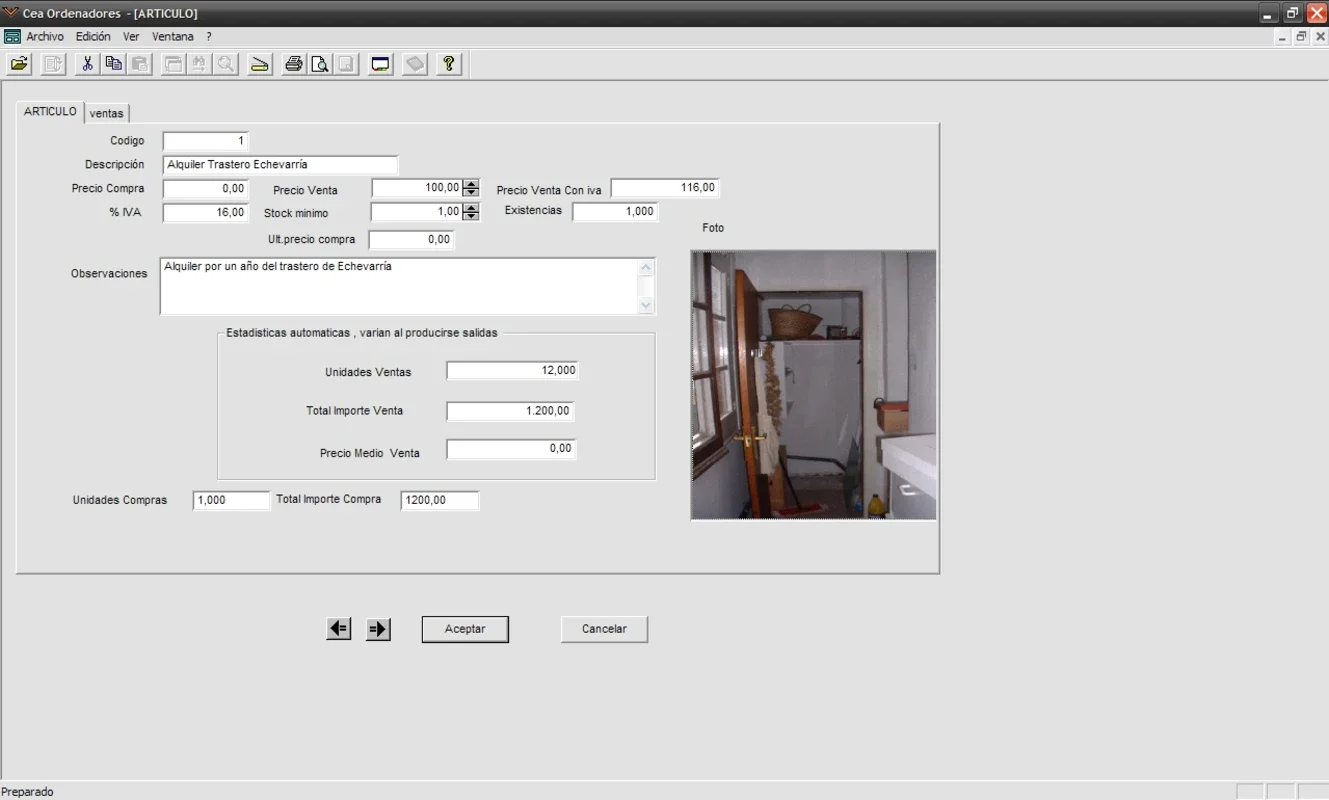Go to next record with right arrow
The height and width of the screenshot is (800, 1329).
378,629
